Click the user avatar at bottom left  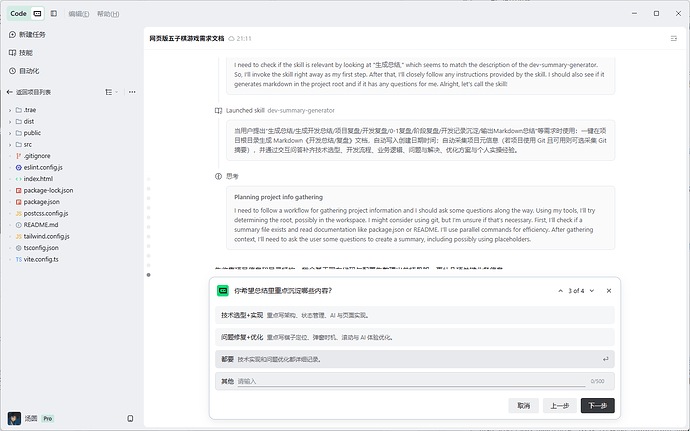tap(14, 418)
